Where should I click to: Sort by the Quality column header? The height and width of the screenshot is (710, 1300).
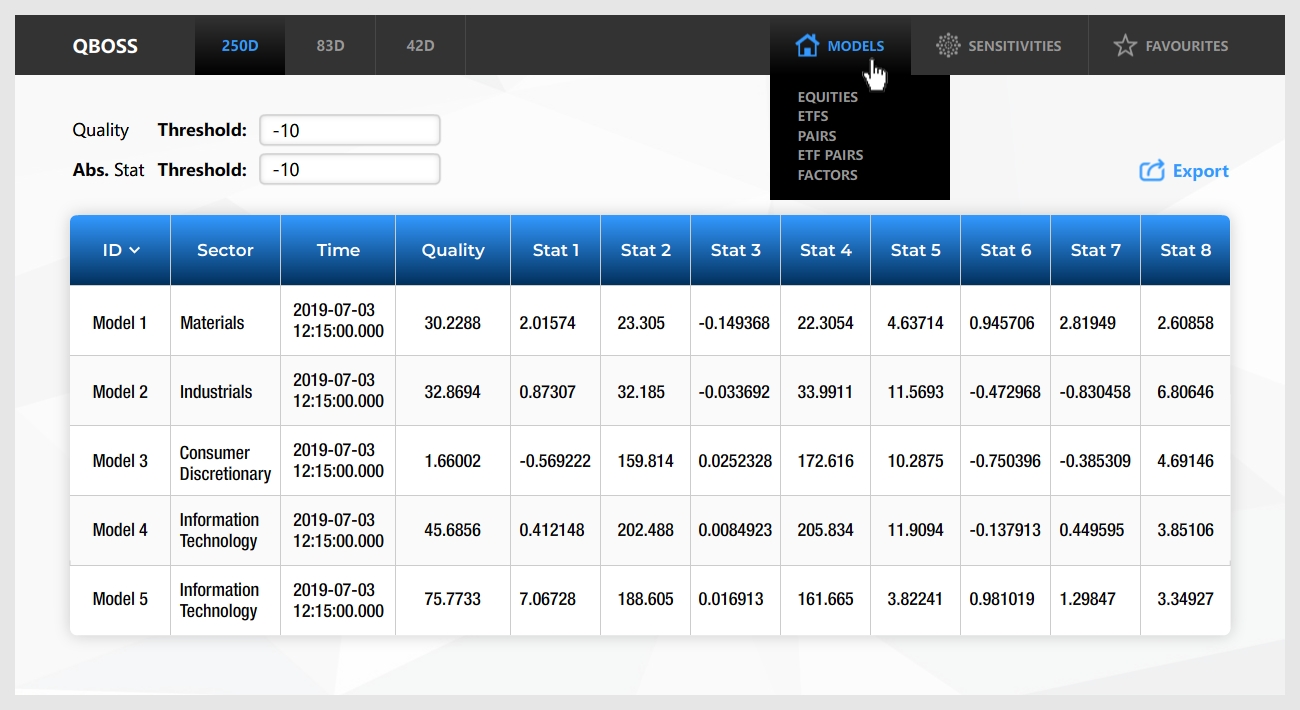(x=453, y=251)
